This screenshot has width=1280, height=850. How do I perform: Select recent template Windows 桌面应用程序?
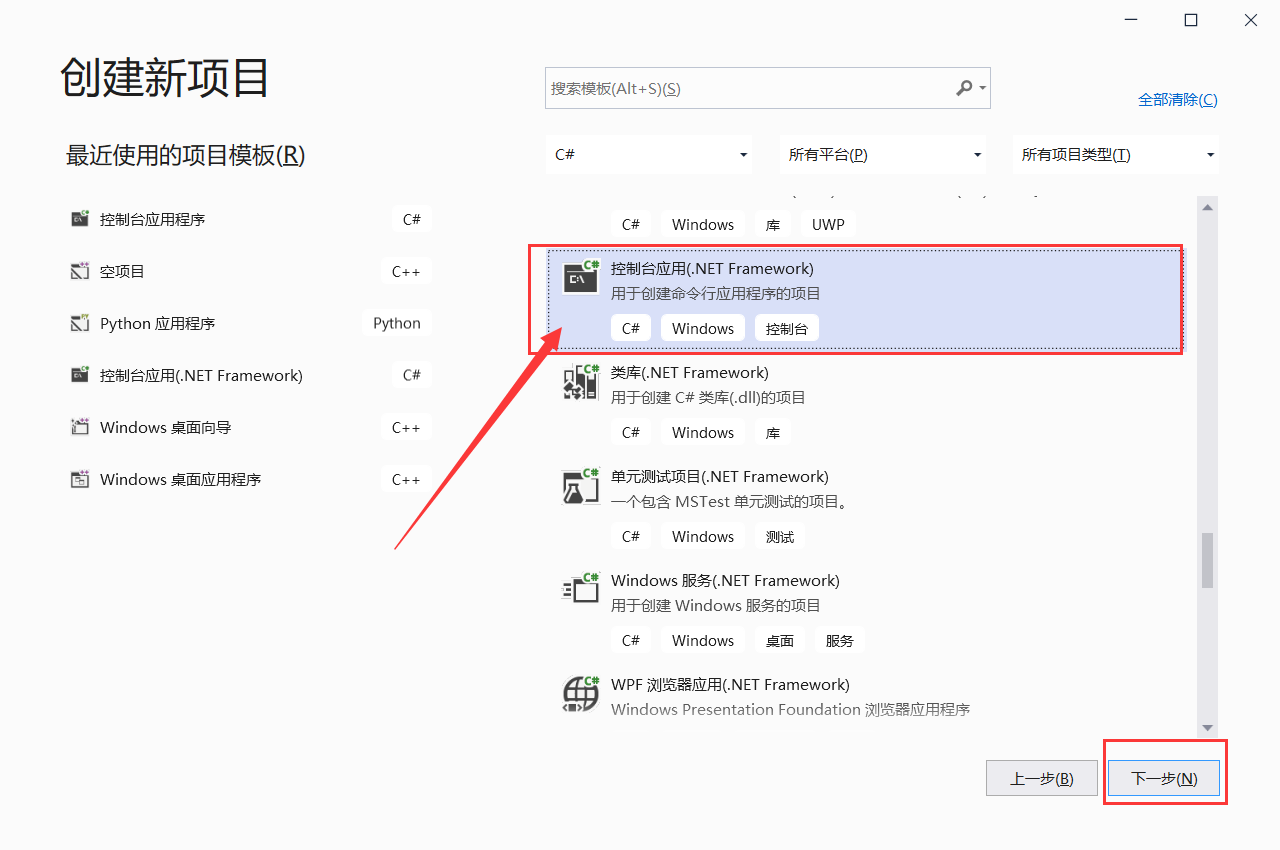251,479
